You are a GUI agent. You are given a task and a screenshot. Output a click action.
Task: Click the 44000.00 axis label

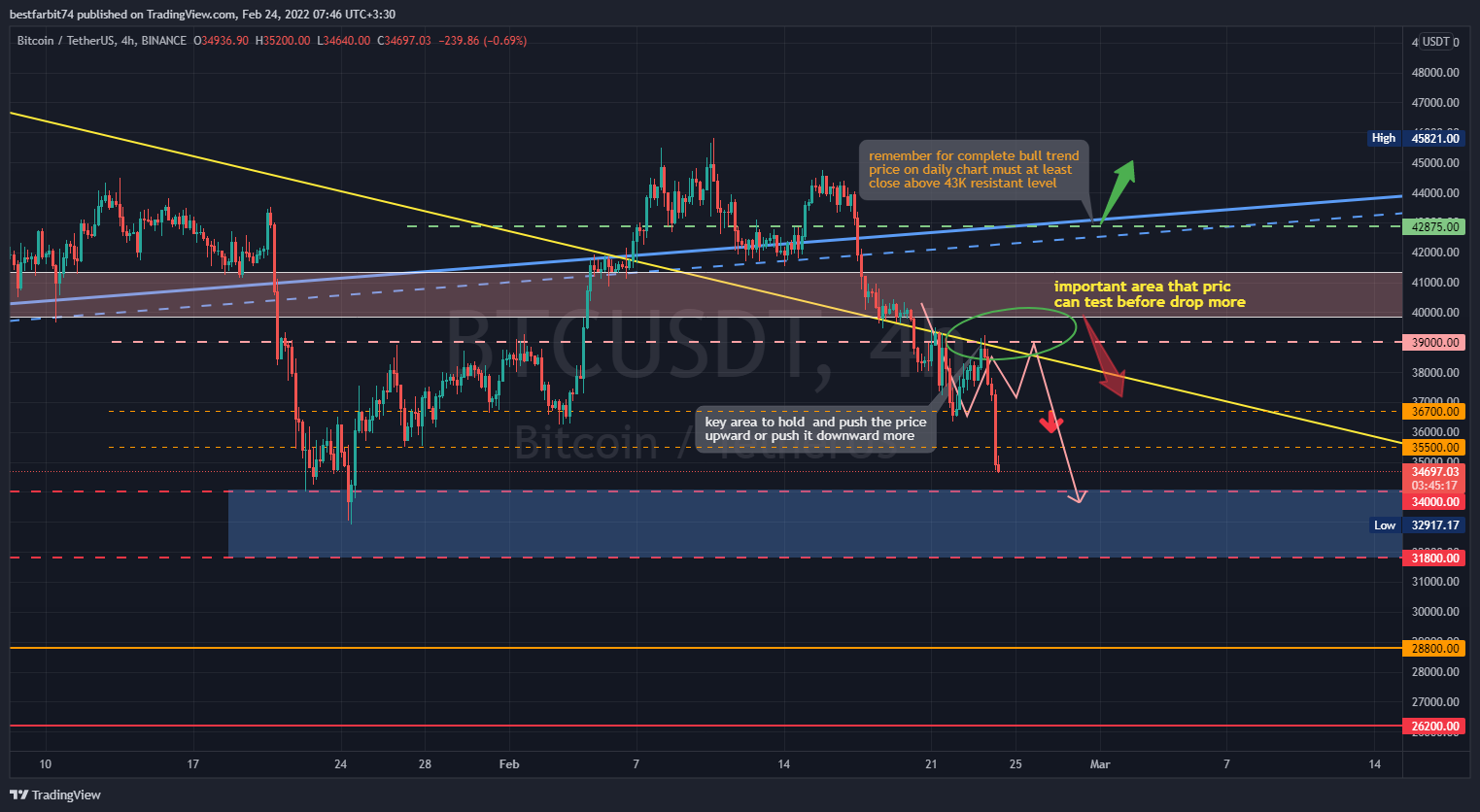[1435, 193]
